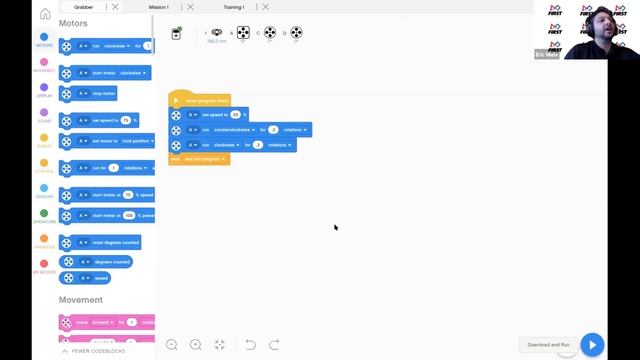640x360 pixels.
Task: Click the Movement palette heading
Action: click(x=81, y=300)
